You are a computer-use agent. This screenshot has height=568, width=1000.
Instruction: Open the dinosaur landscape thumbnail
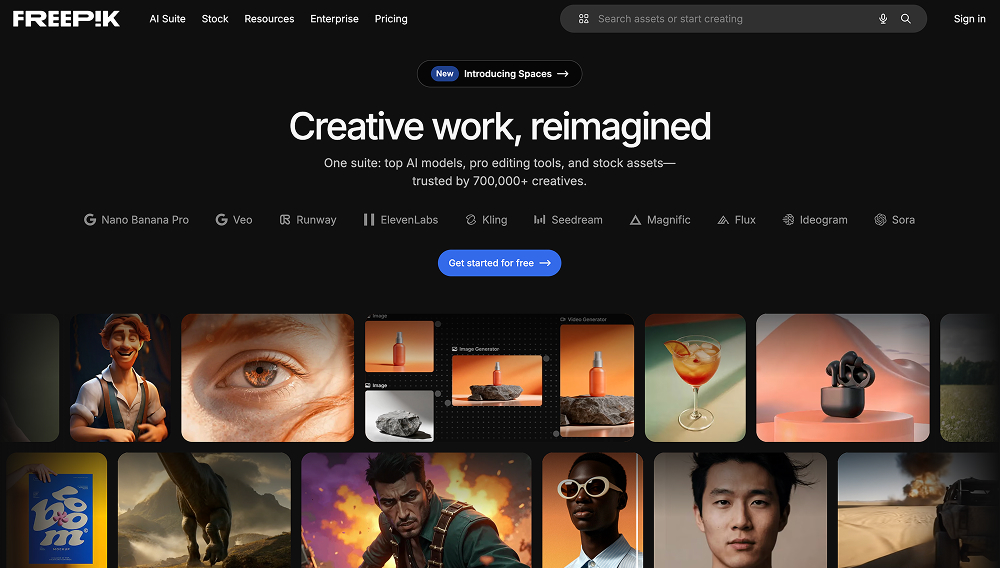[204, 510]
